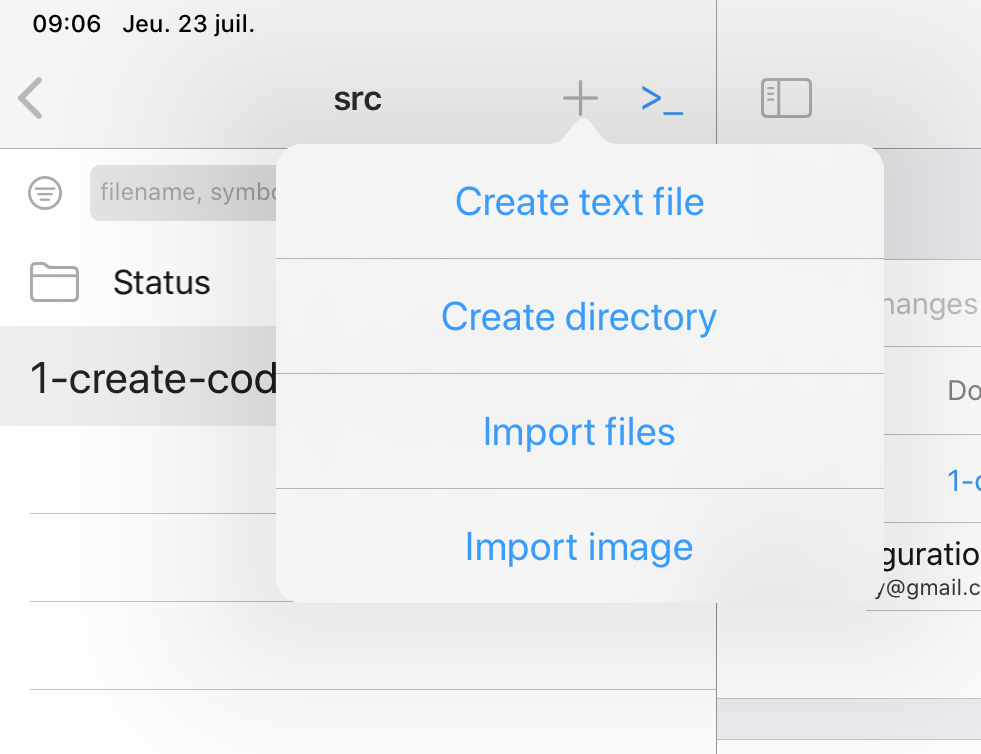981x754 pixels.
Task: Tap the Jeu. 23 juil. date
Action: (188, 24)
